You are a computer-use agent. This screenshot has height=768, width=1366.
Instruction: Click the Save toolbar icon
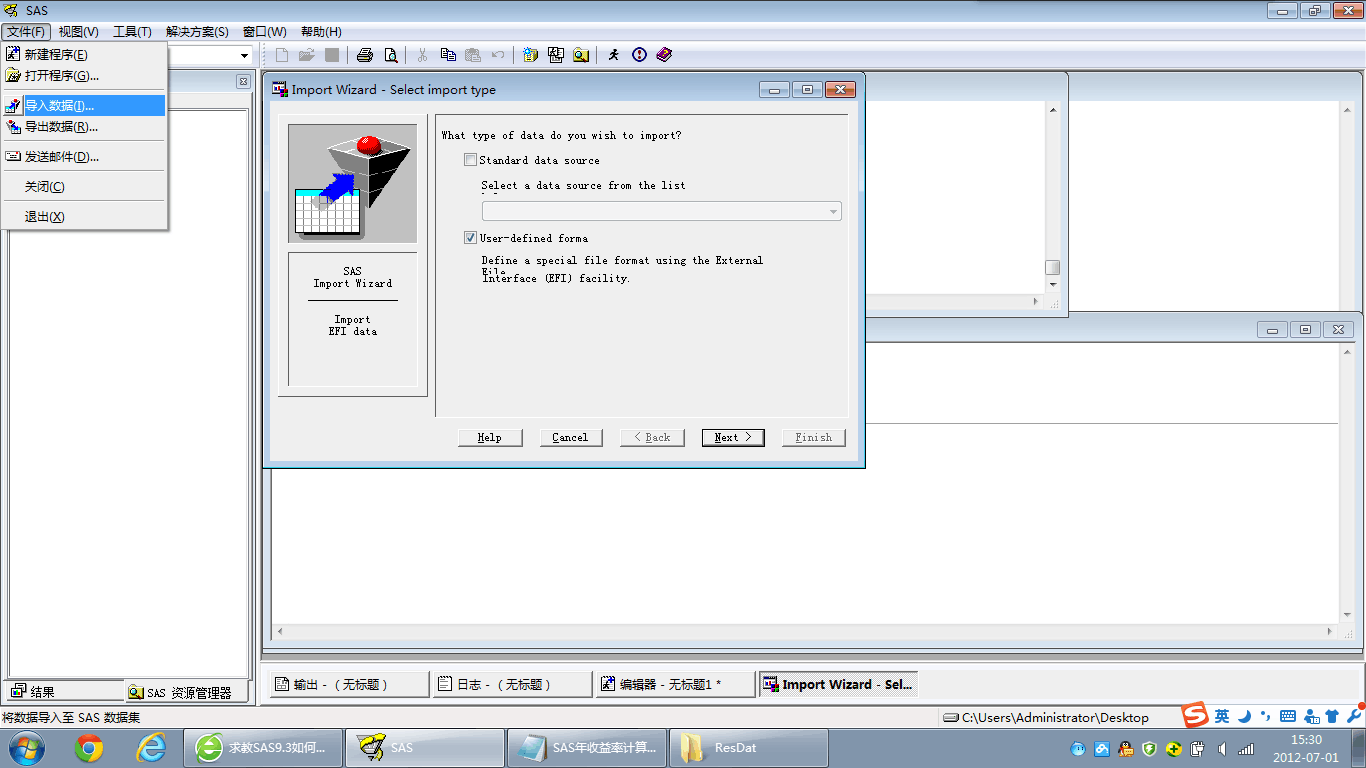pyautogui.click(x=332, y=55)
